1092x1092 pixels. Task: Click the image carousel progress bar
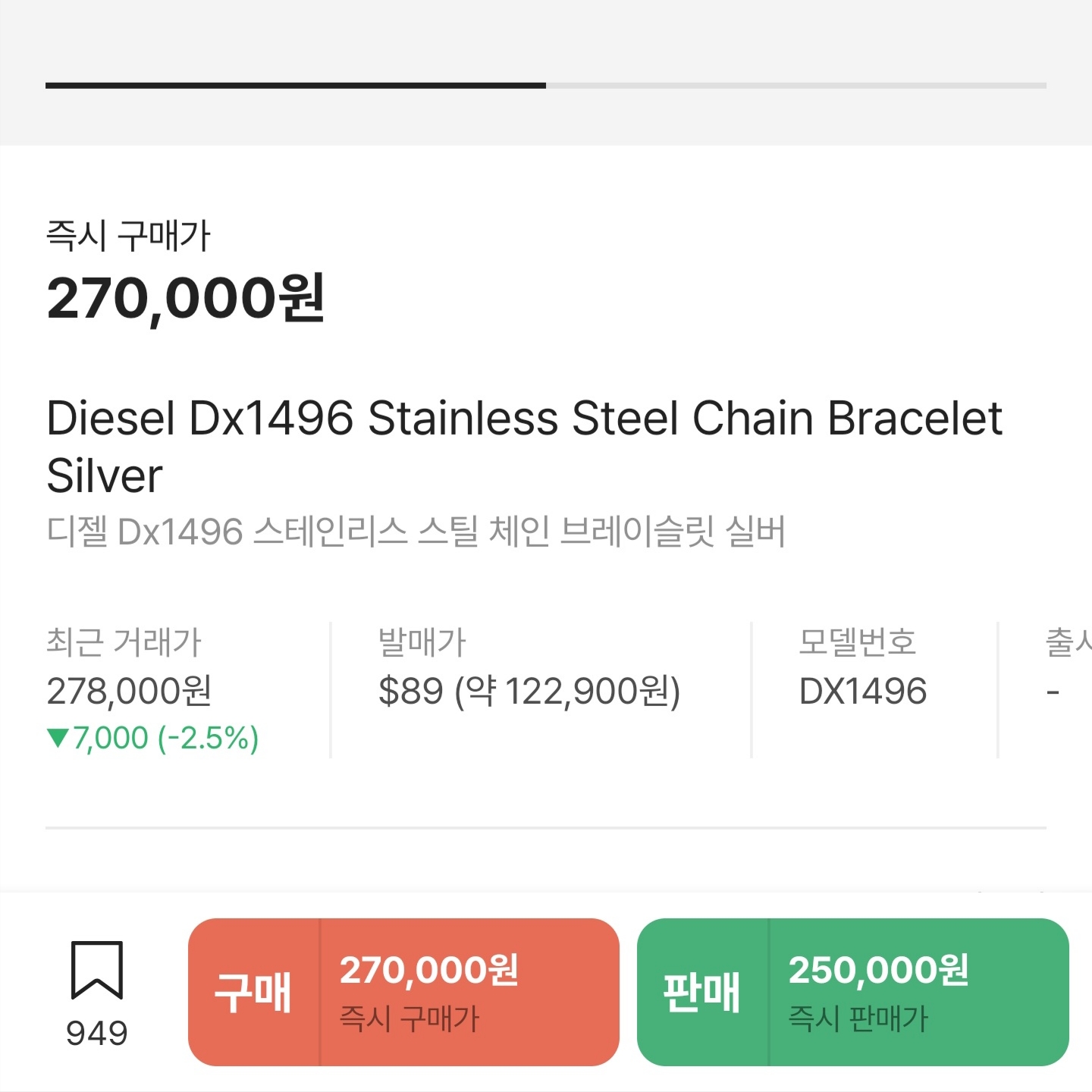(x=546, y=86)
